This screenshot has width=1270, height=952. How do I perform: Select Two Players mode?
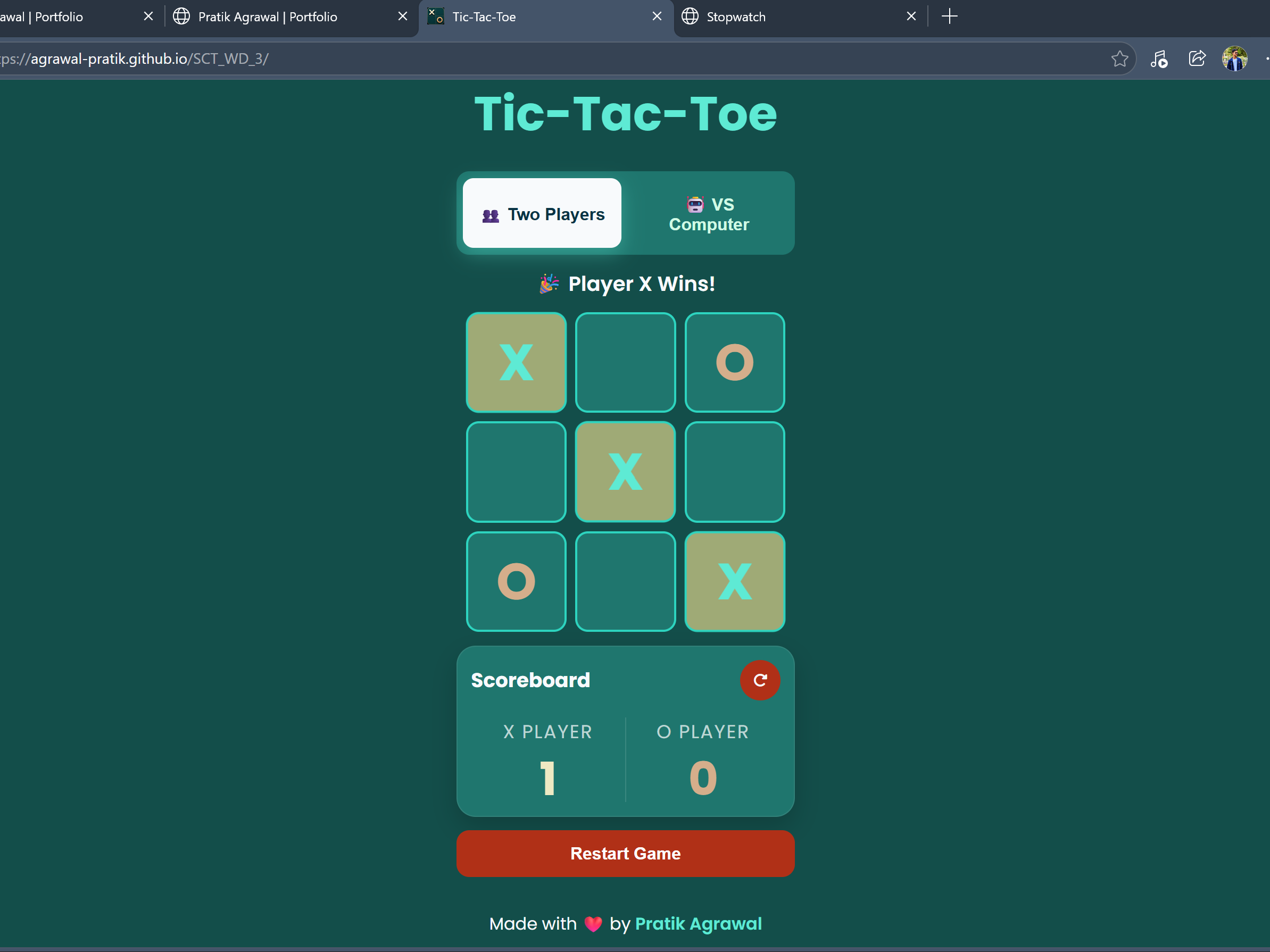click(x=542, y=213)
